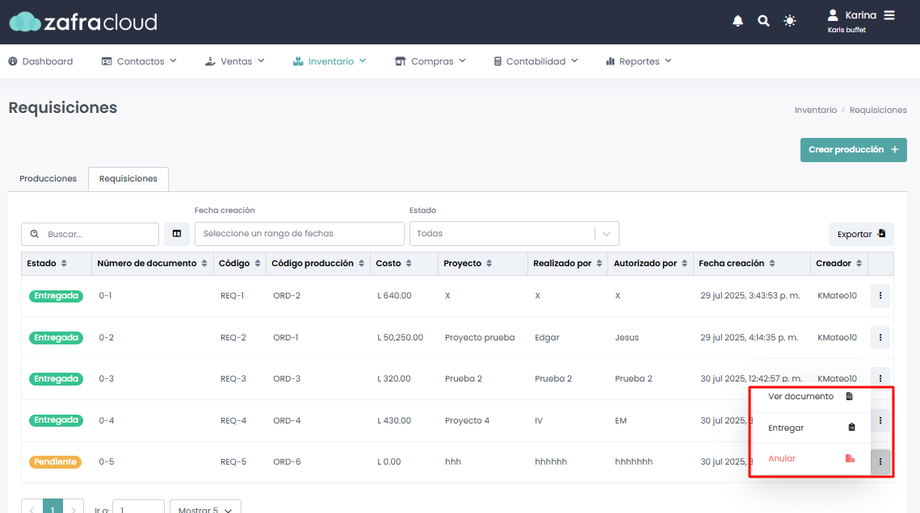
Task: Open the Mostrar 5 page size dropdown
Action: click(205, 509)
